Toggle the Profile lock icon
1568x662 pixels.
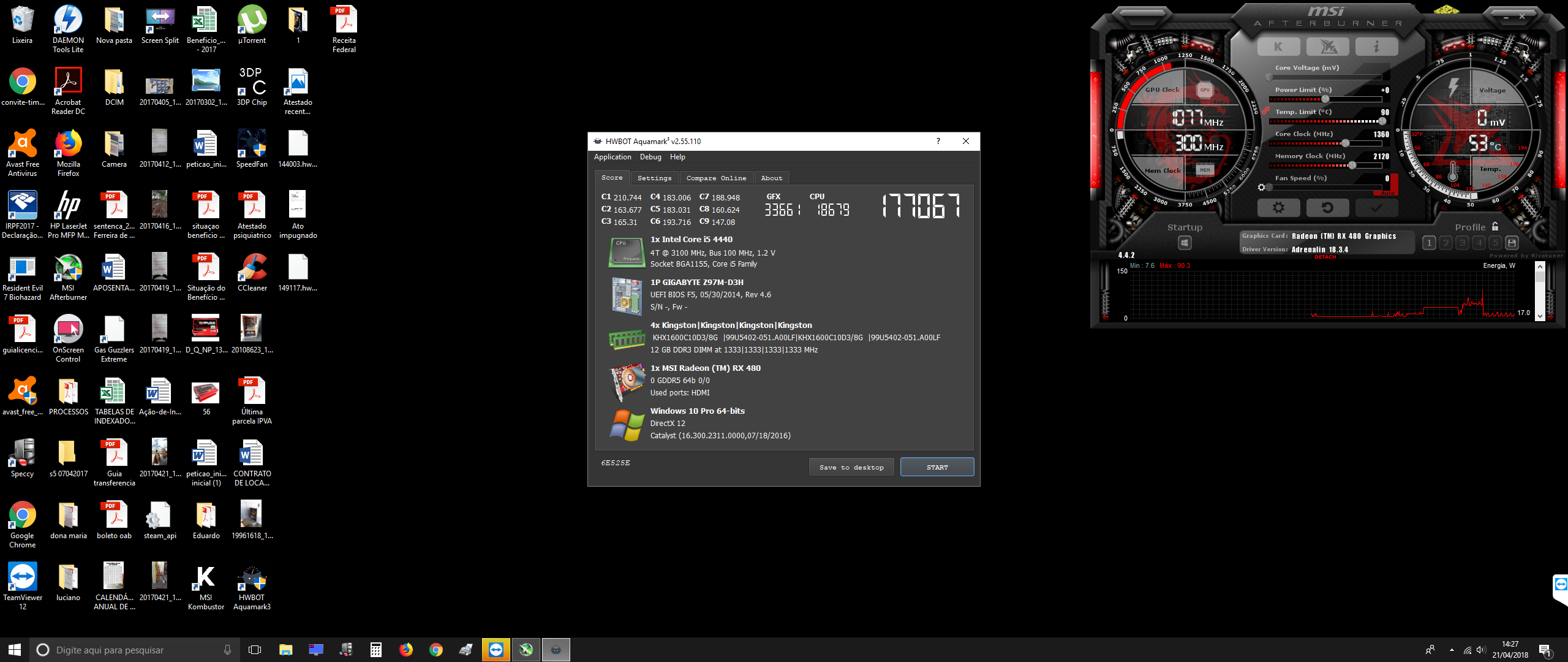[x=1495, y=226]
